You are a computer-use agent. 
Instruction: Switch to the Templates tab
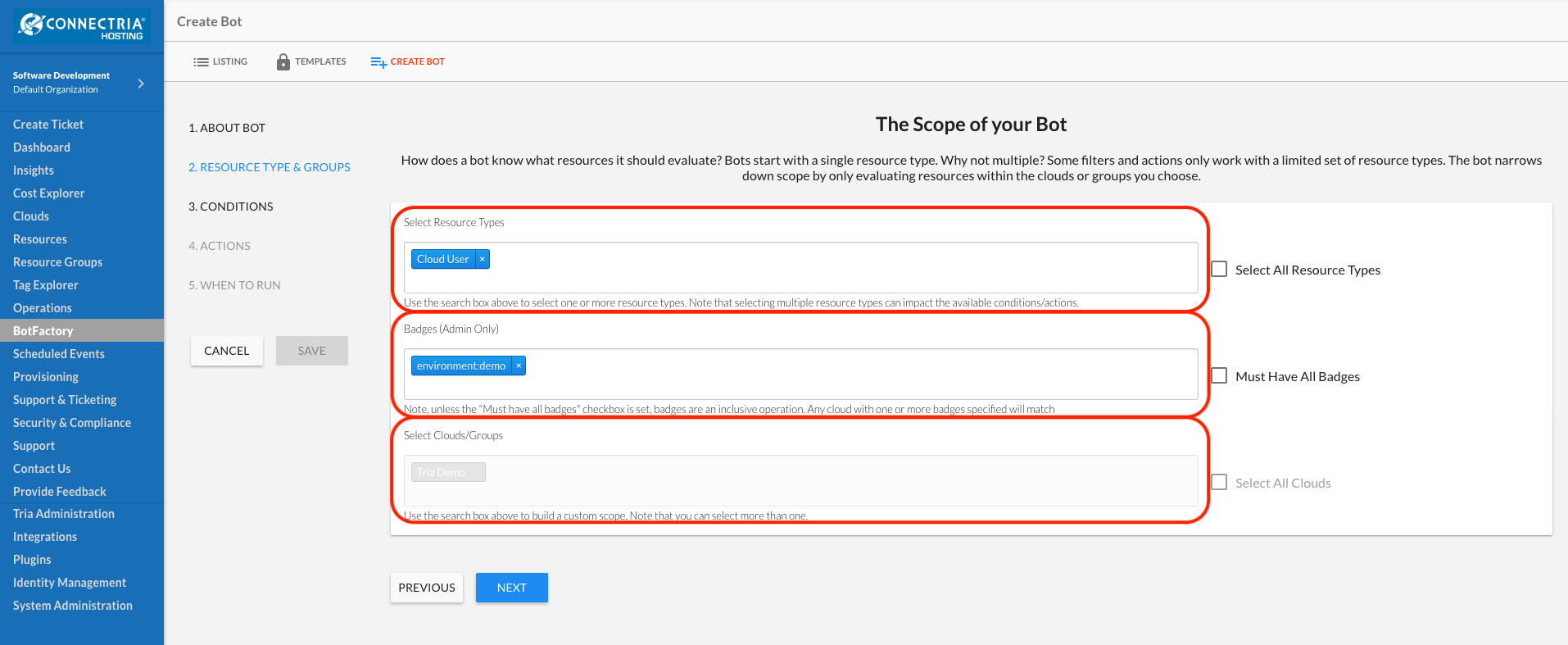[311, 61]
